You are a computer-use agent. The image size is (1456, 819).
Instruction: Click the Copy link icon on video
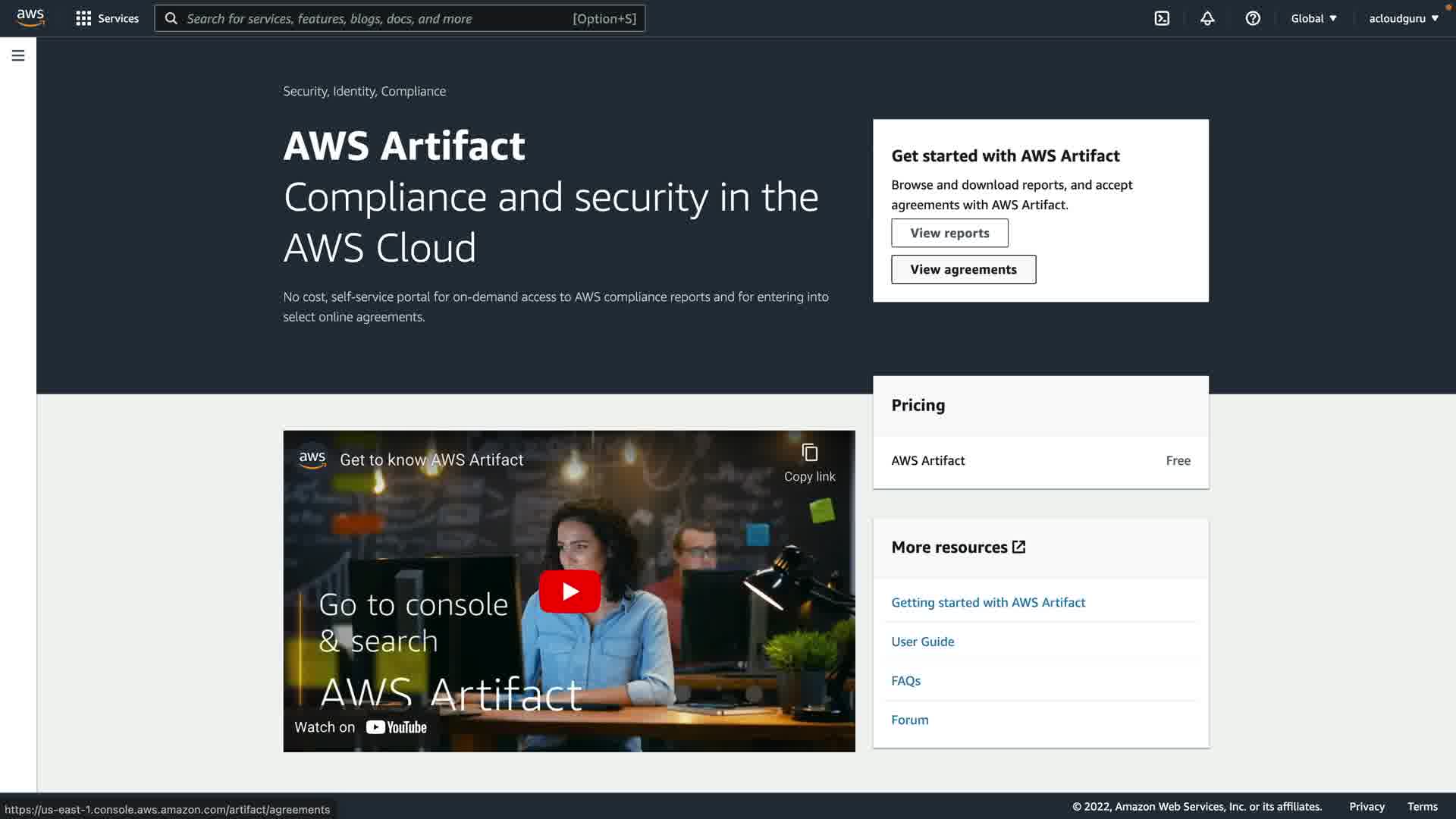pos(809,453)
